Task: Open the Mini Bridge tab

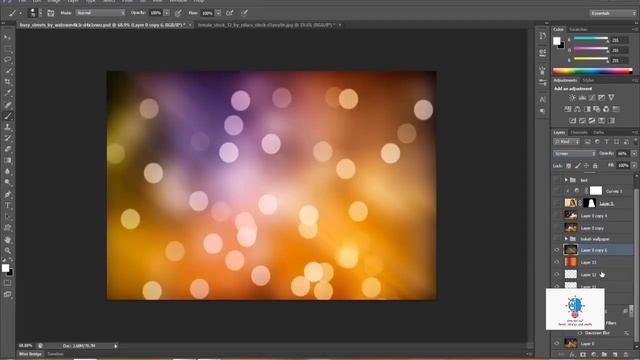Action: pos(30,354)
